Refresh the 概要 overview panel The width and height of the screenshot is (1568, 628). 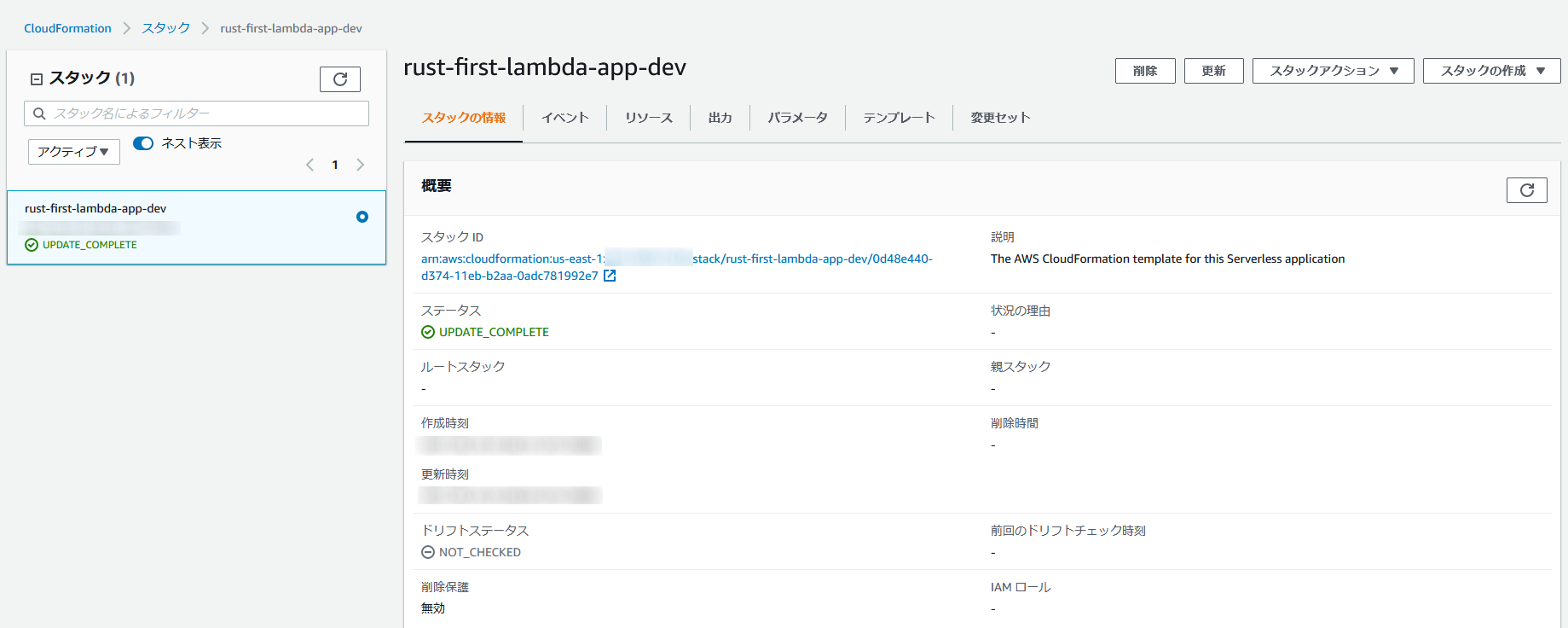(1526, 190)
